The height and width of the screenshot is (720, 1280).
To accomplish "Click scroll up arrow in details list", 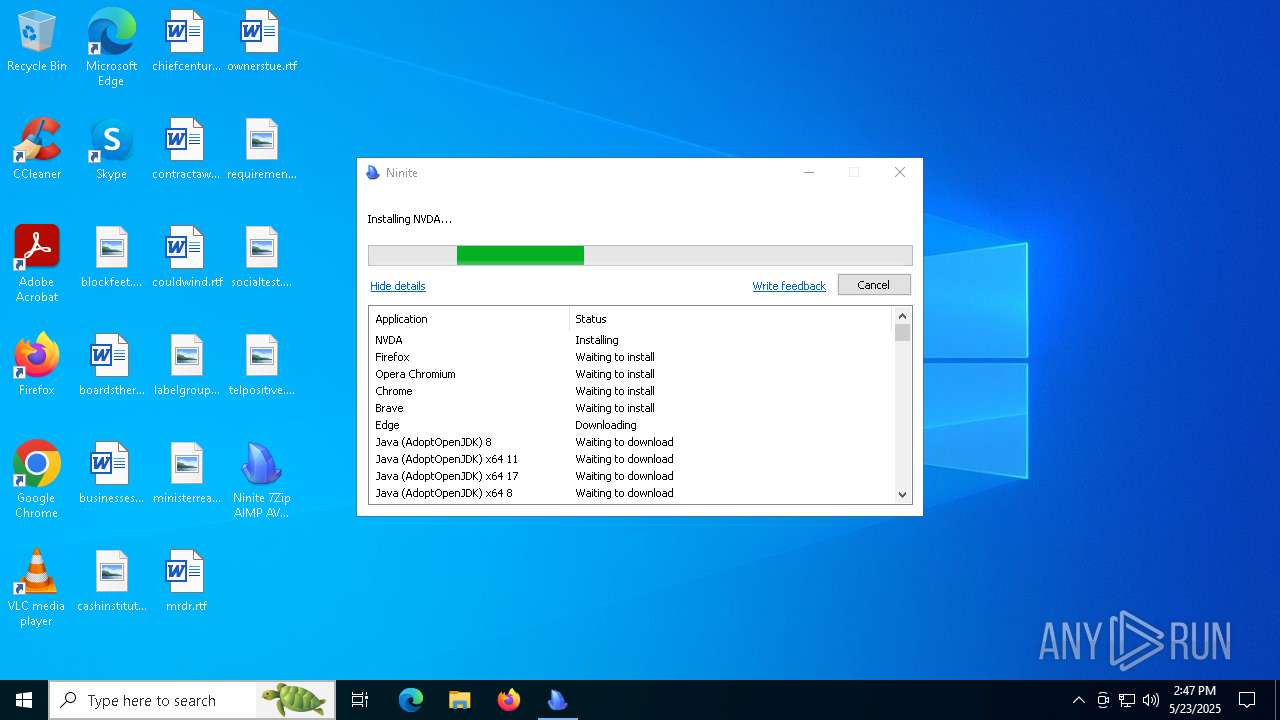I will pyautogui.click(x=902, y=316).
